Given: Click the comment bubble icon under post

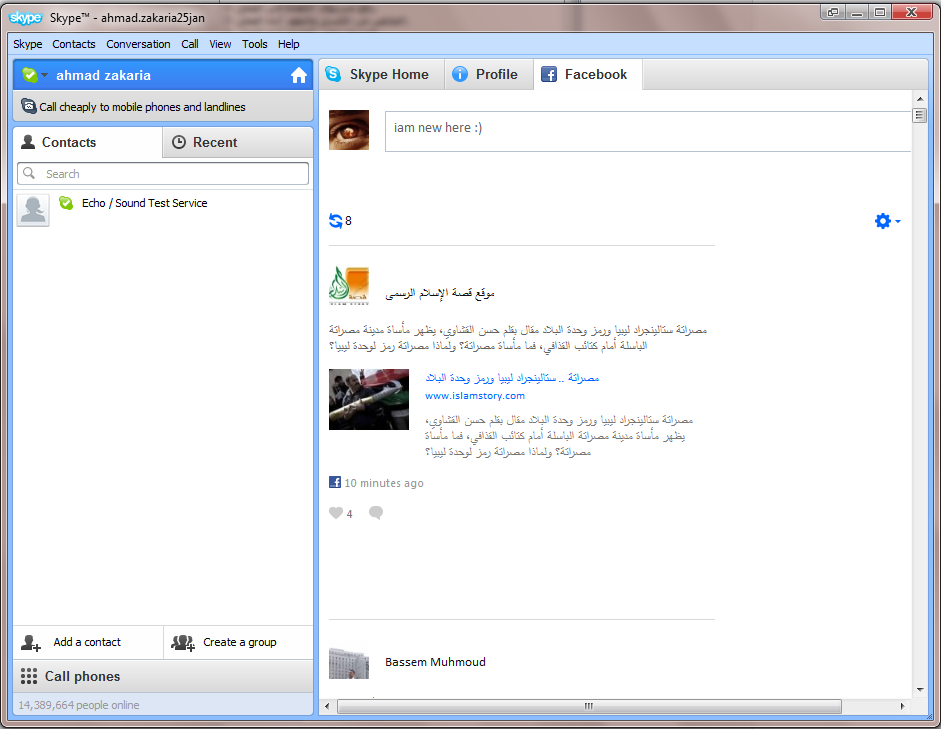Looking at the screenshot, I should (376, 513).
